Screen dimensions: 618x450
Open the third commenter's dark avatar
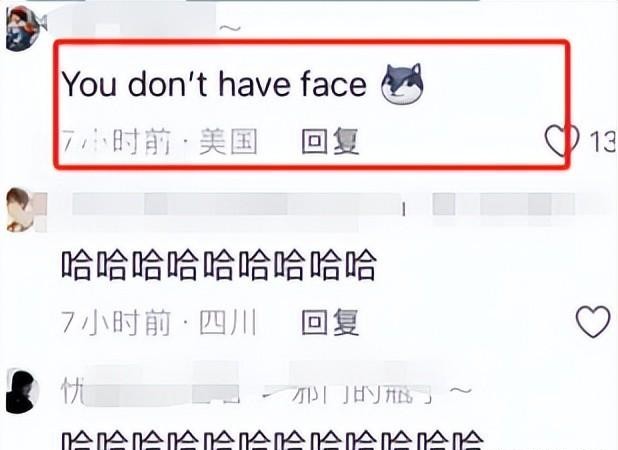[x=23, y=390]
